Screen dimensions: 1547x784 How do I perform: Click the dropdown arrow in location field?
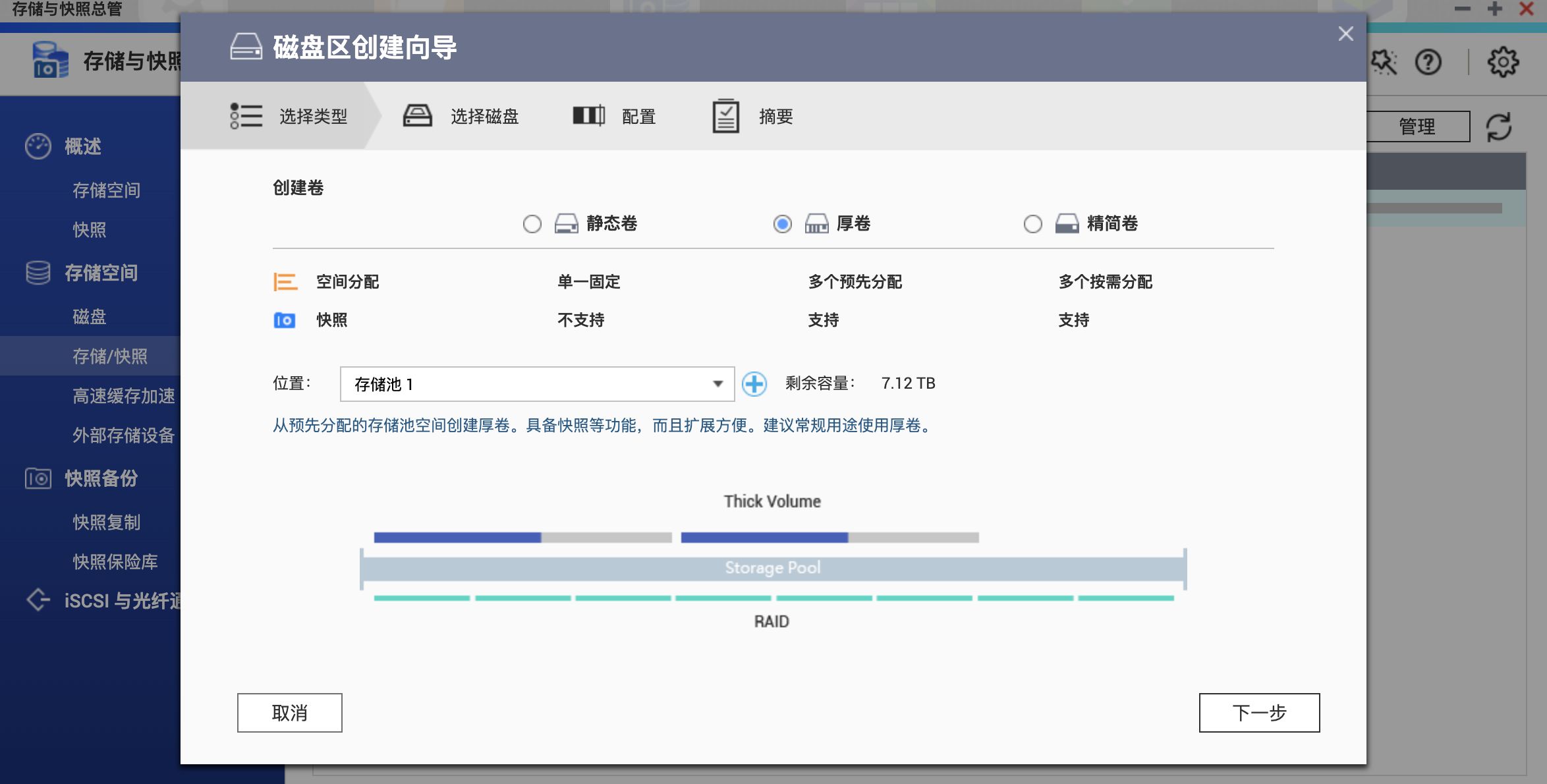click(x=717, y=384)
